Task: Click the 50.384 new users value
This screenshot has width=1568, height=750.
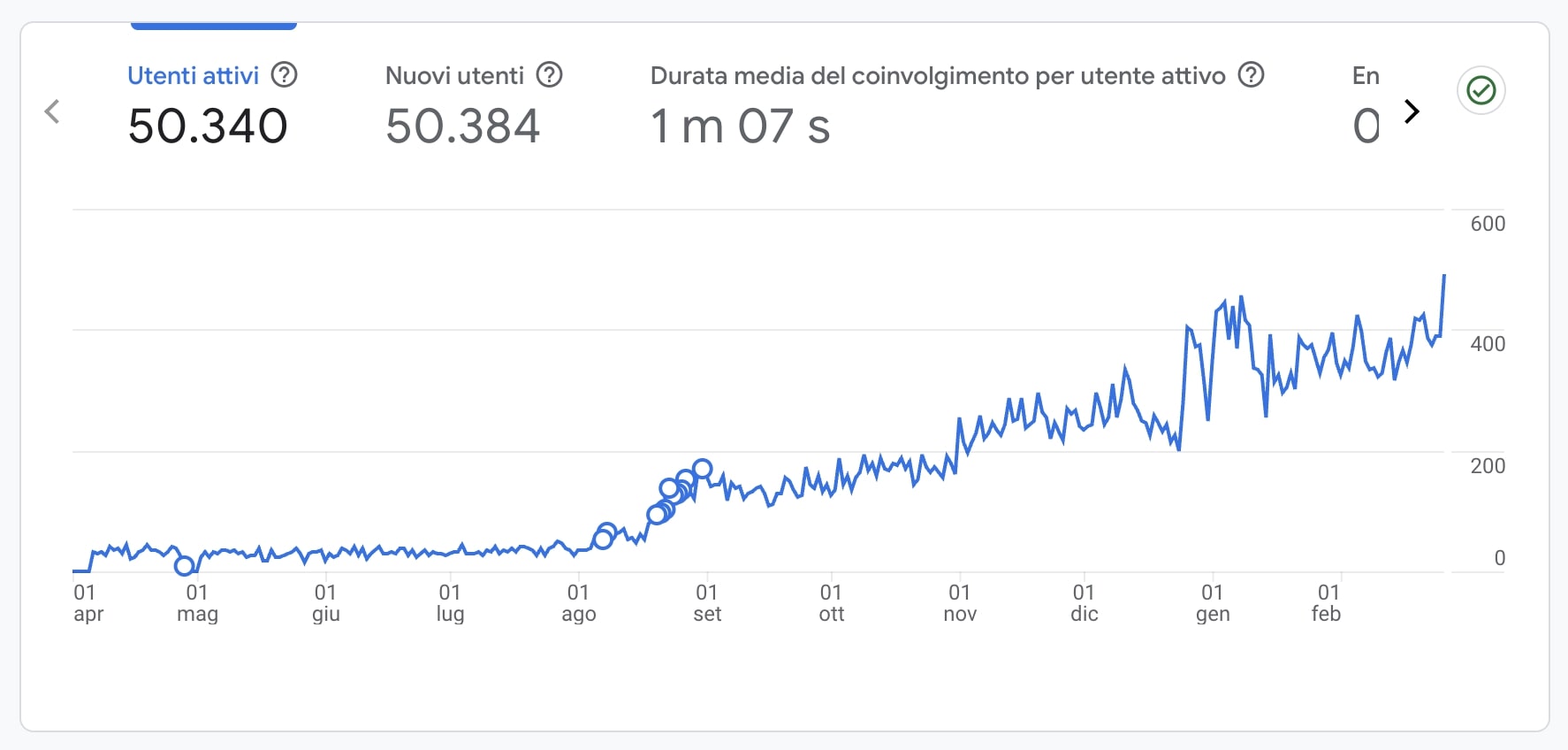Action: (x=462, y=126)
